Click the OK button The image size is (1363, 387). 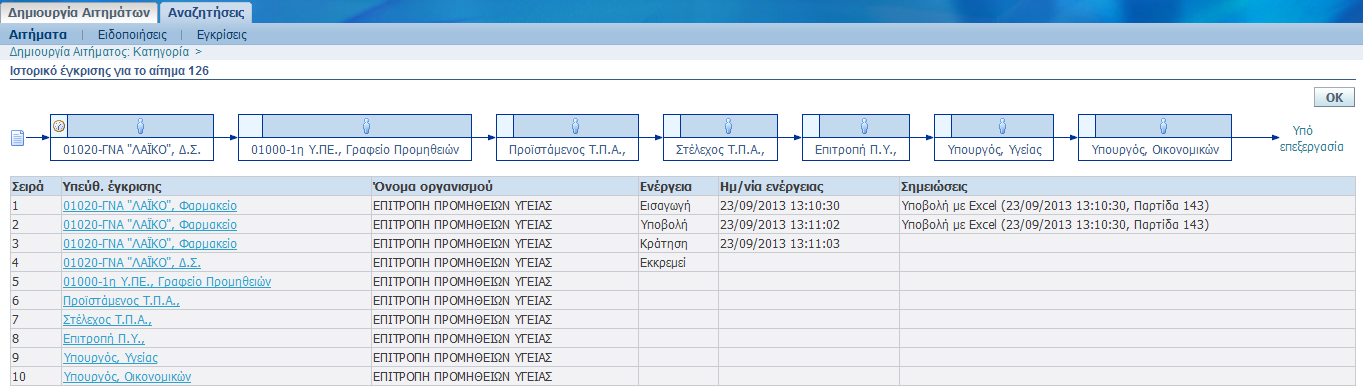1334,97
